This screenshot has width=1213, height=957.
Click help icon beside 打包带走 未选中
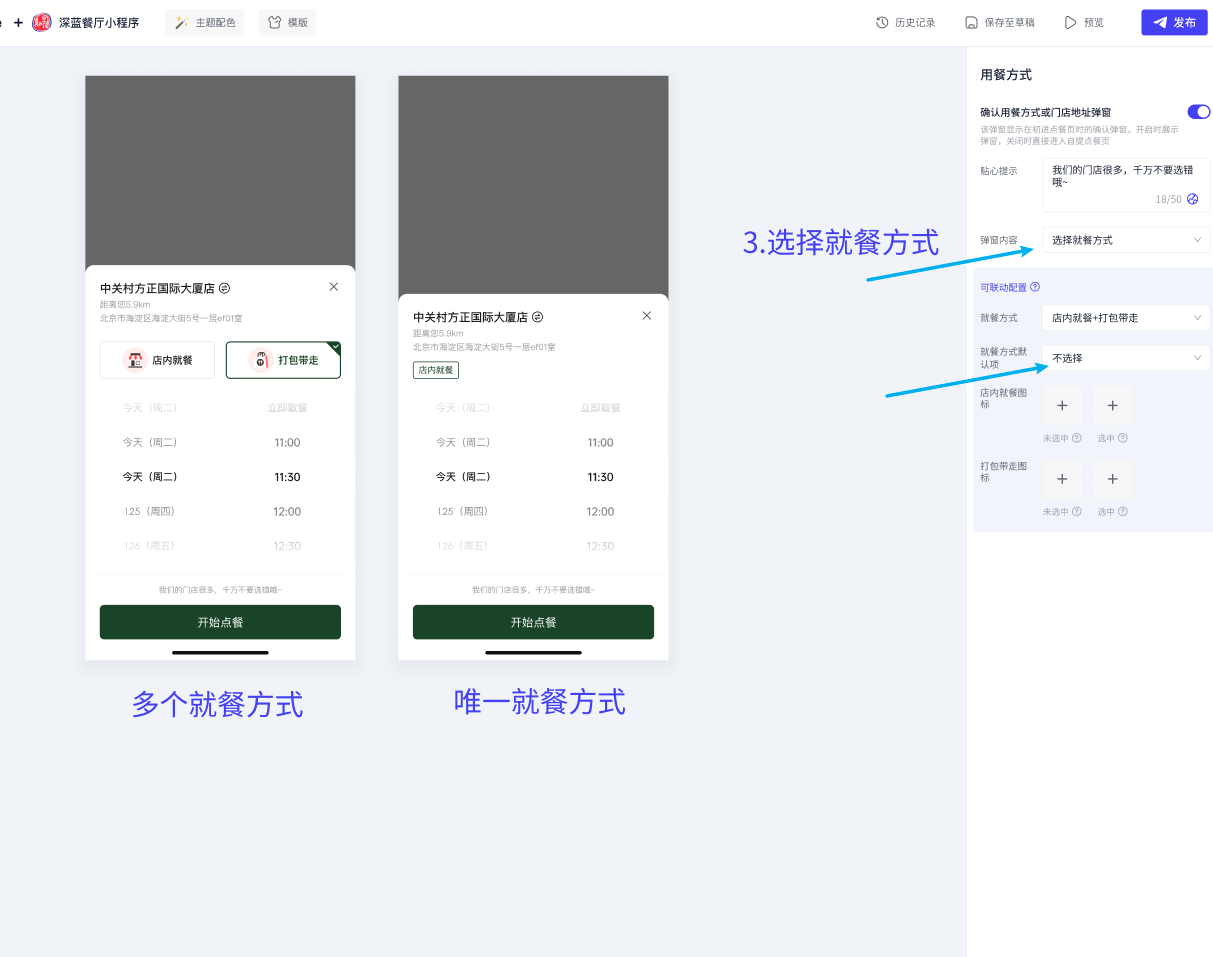coord(1077,512)
